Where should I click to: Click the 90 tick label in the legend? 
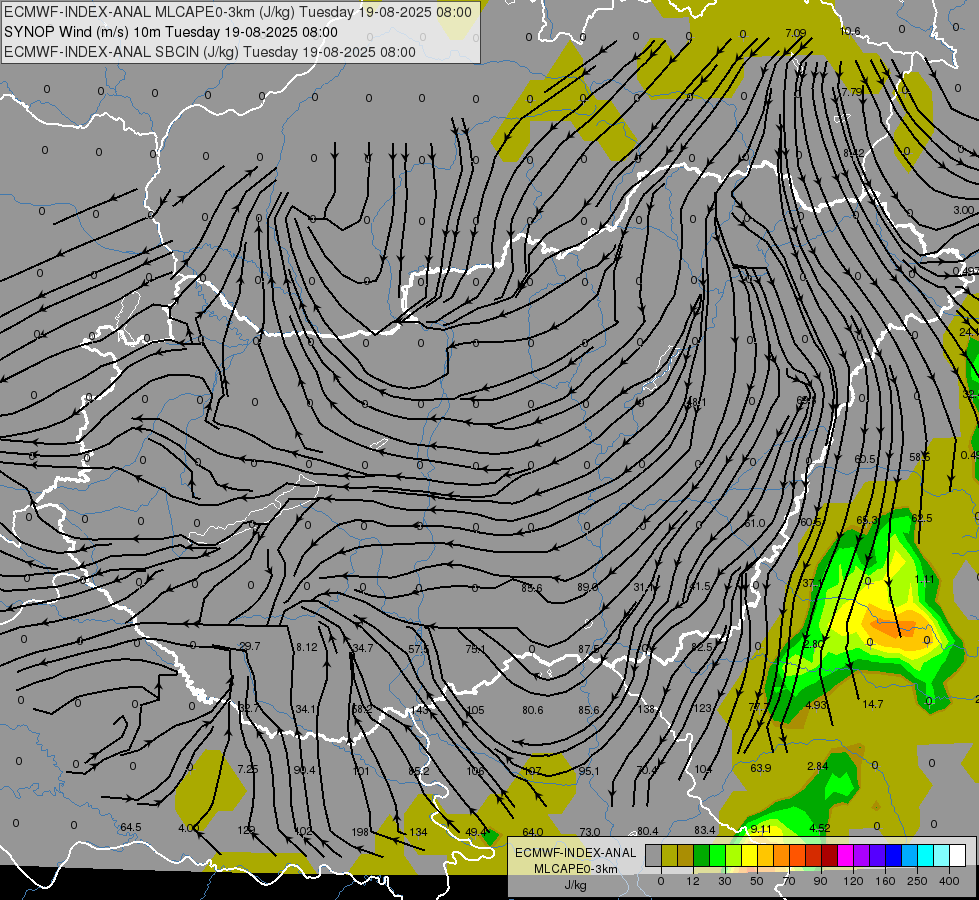[x=820, y=881]
